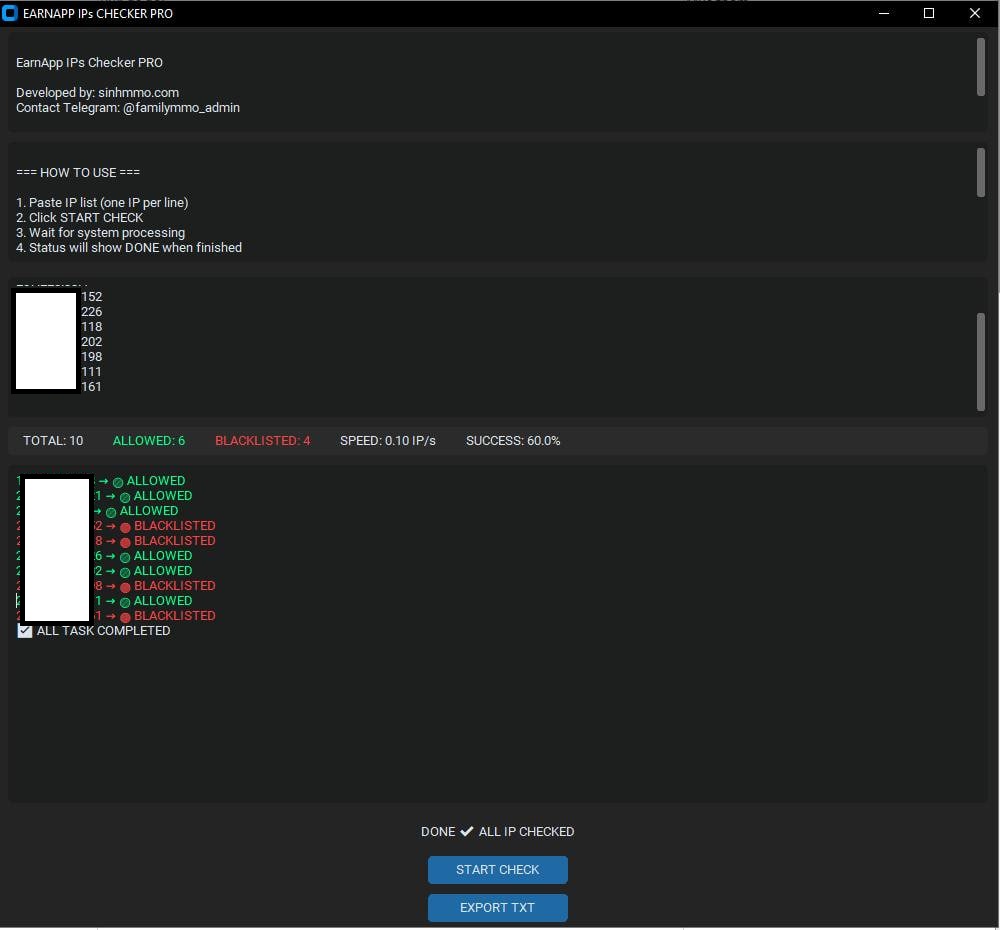Click step 2. Click START CHECK instruction
The height and width of the screenshot is (930, 1000).
[79, 218]
